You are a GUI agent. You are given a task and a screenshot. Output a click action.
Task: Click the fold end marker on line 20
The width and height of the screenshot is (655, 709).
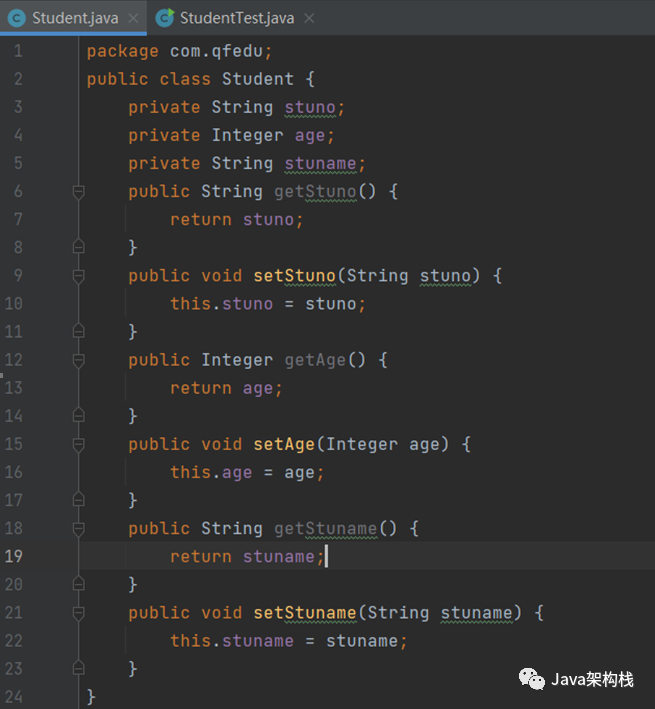[x=78, y=584]
